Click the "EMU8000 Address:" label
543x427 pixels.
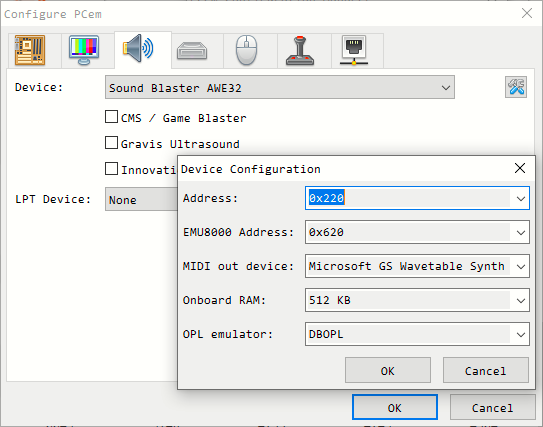tap(238, 232)
